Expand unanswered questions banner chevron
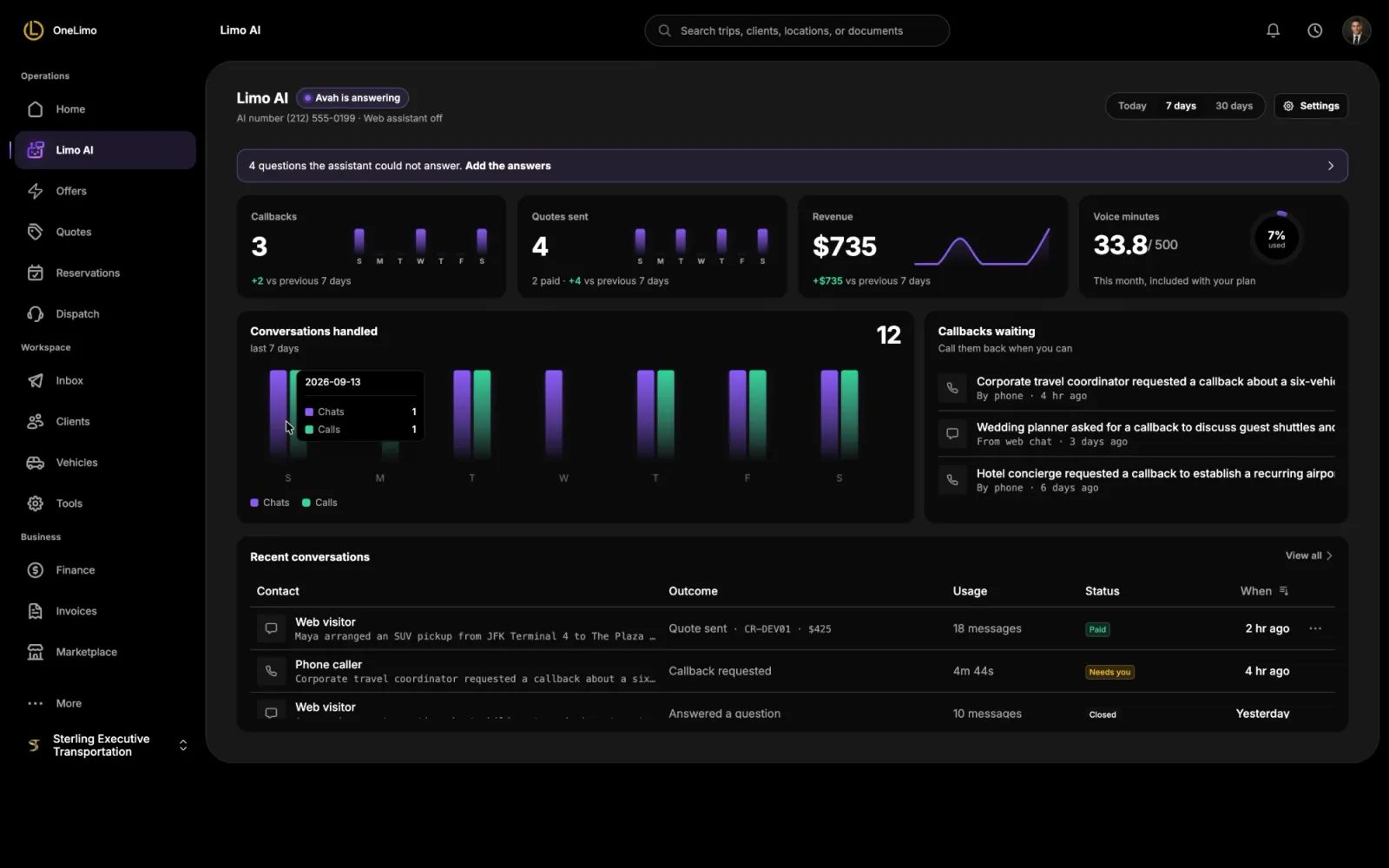 1330,166
